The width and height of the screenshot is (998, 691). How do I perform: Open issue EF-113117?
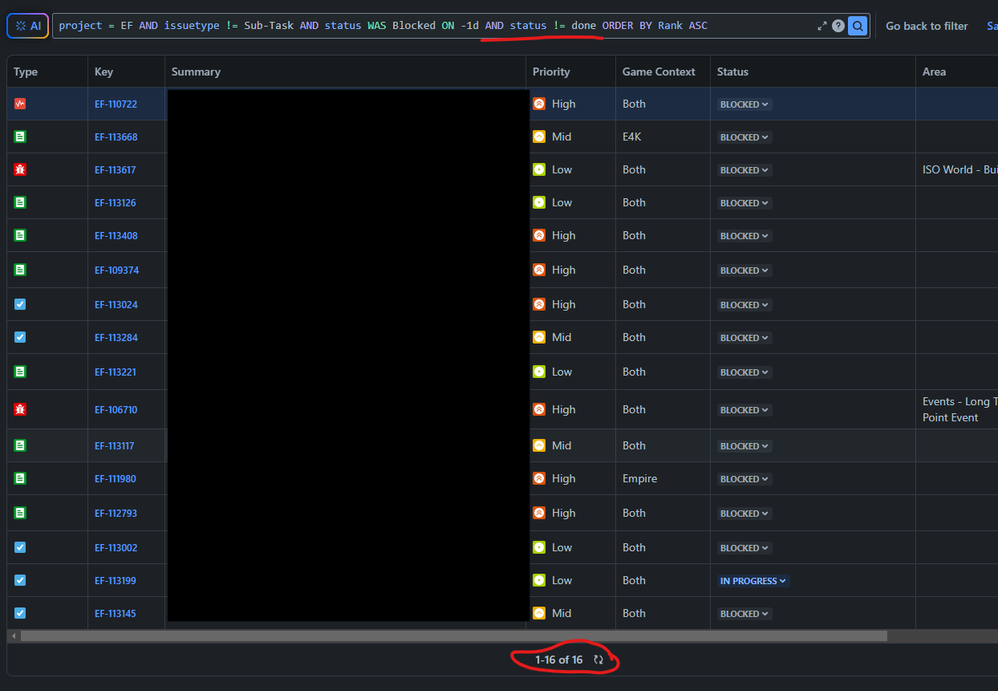point(115,446)
